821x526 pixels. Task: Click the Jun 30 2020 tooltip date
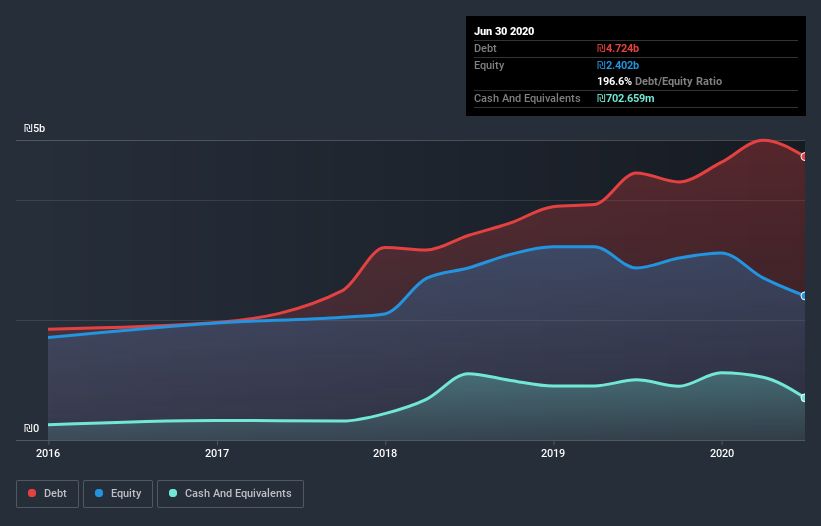(x=504, y=31)
